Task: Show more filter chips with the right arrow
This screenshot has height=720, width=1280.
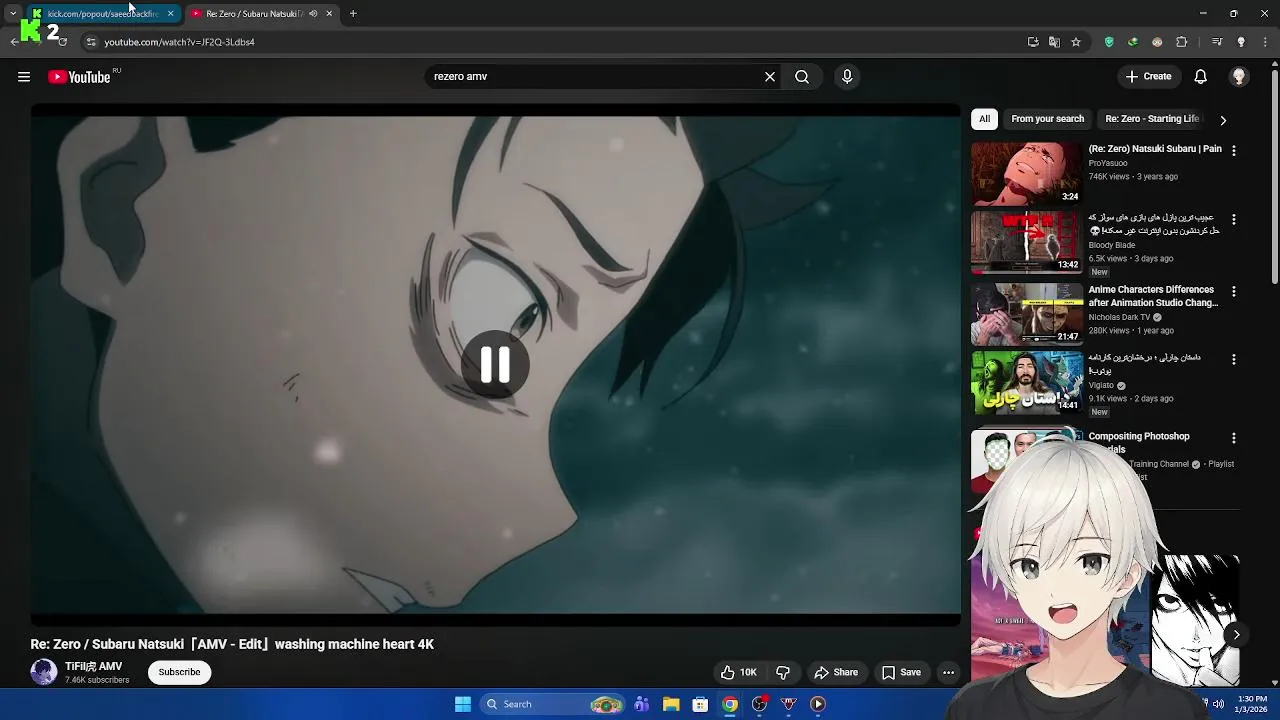Action: click(x=1223, y=120)
